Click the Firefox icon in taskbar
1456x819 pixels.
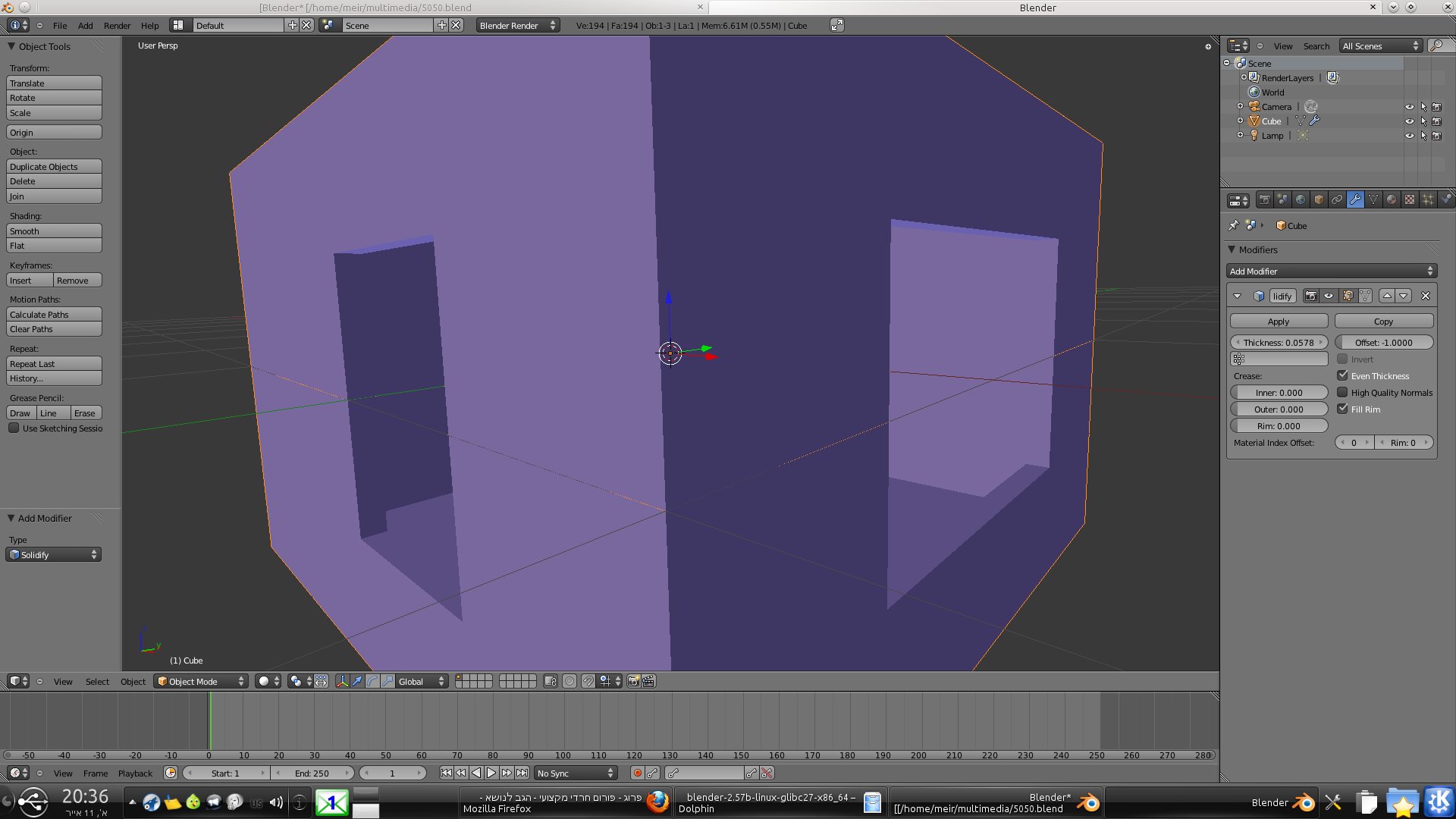tap(657, 802)
